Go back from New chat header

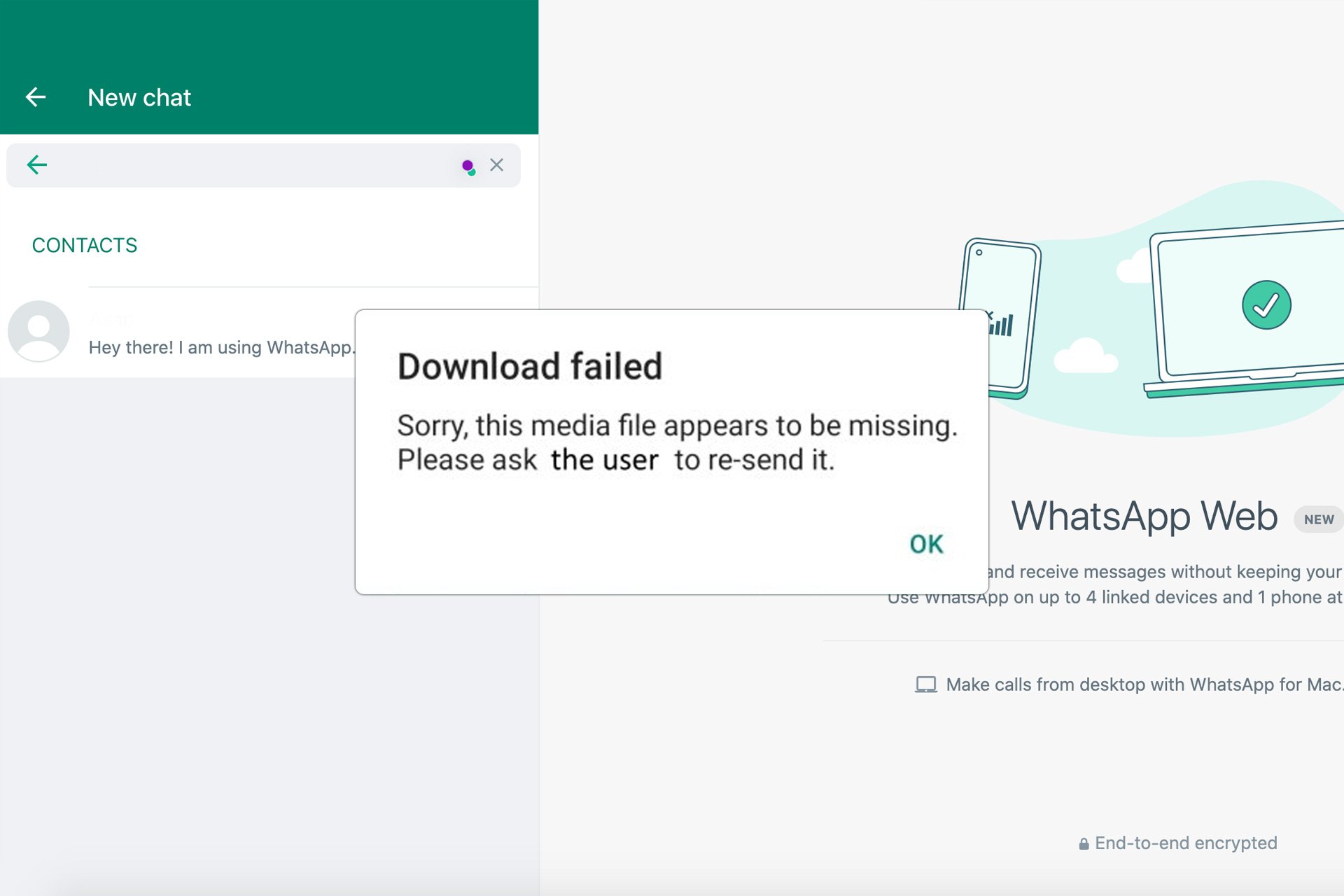36,97
